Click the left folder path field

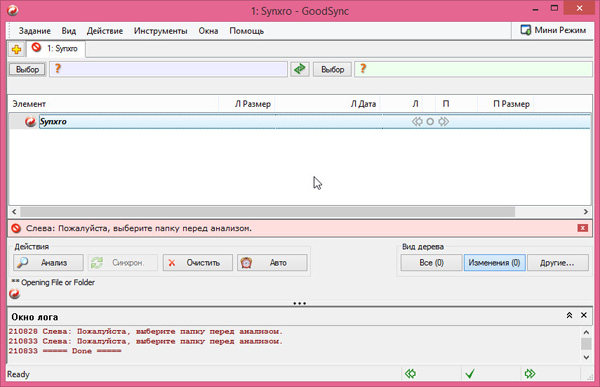168,69
